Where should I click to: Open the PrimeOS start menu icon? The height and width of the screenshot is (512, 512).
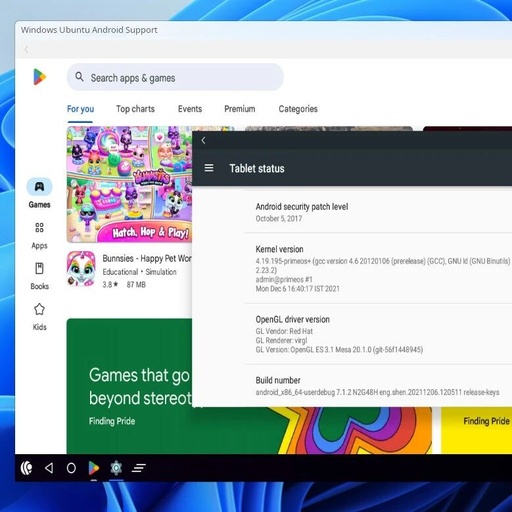click(x=26, y=468)
